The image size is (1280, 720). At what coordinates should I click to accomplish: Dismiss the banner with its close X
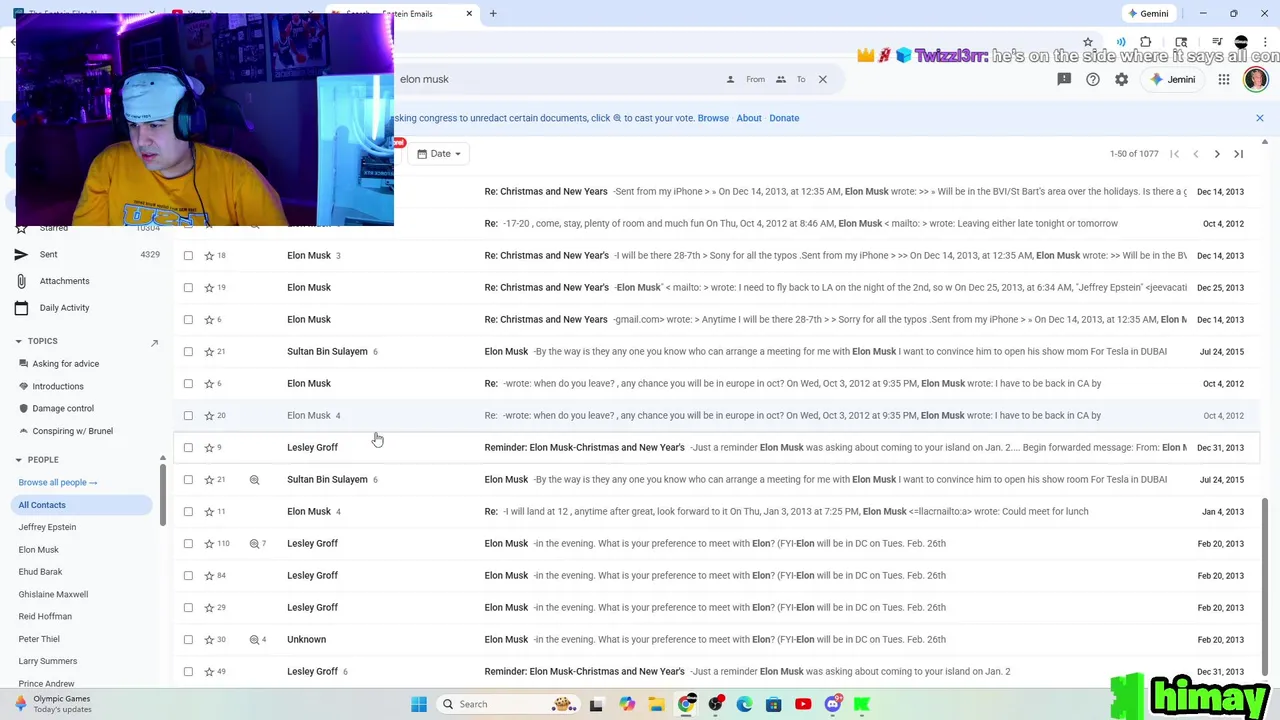pos(1260,118)
